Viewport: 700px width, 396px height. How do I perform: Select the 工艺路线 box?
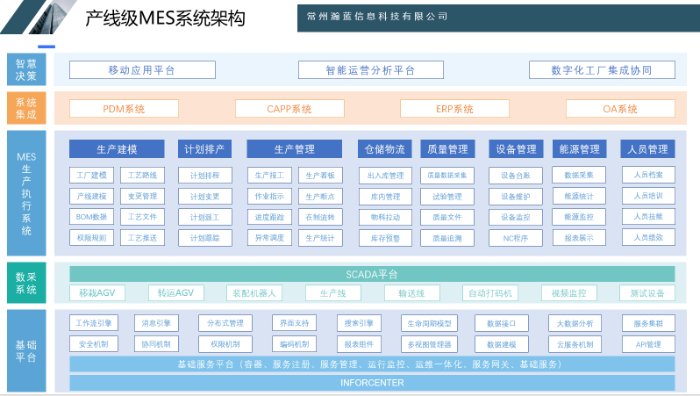point(142,175)
